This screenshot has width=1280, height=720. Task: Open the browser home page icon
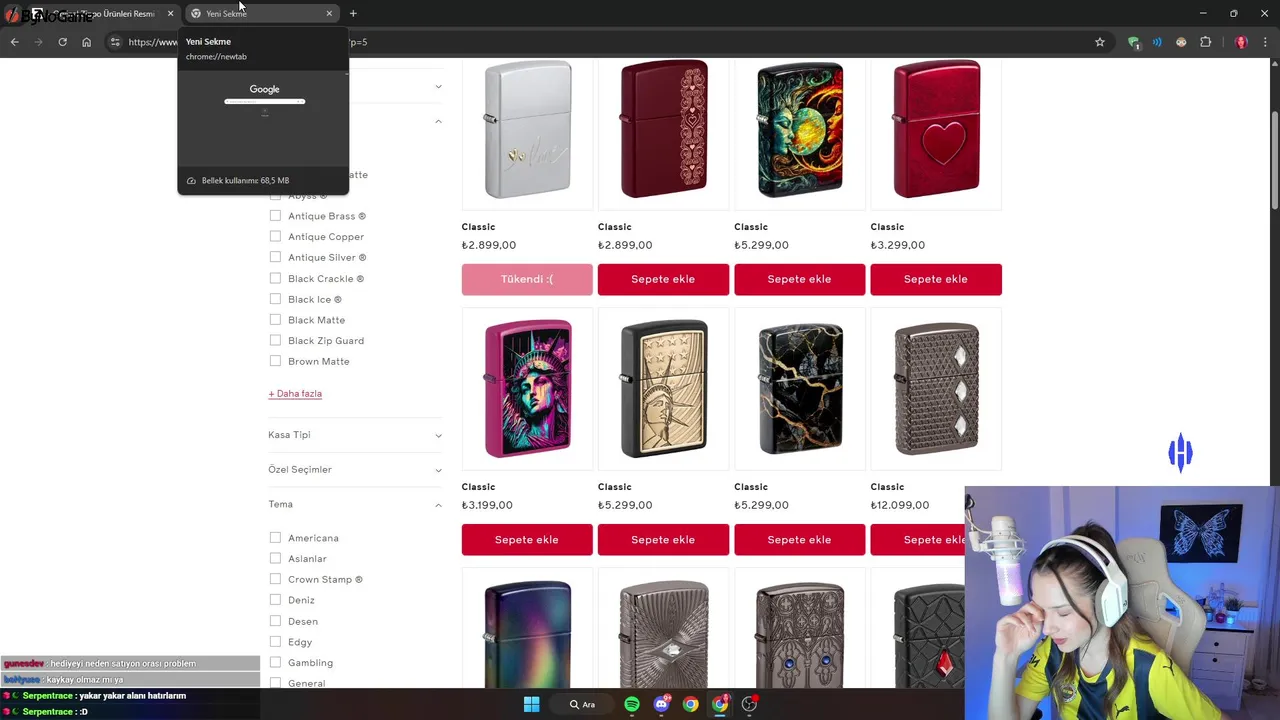tap(86, 42)
